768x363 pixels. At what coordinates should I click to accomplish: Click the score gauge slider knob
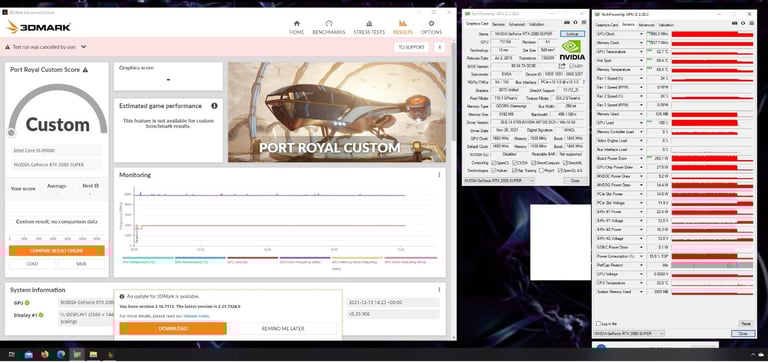tap(11, 133)
